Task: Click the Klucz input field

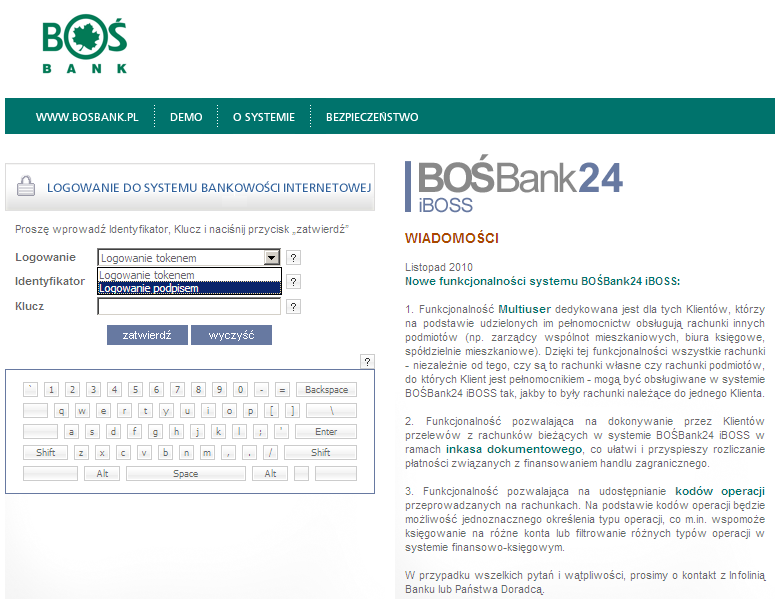Action: [189, 306]
